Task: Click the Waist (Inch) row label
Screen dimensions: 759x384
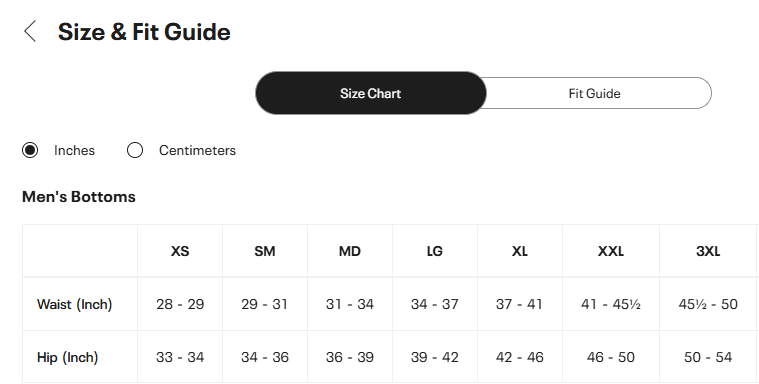Action: click(x=75, y=304)
